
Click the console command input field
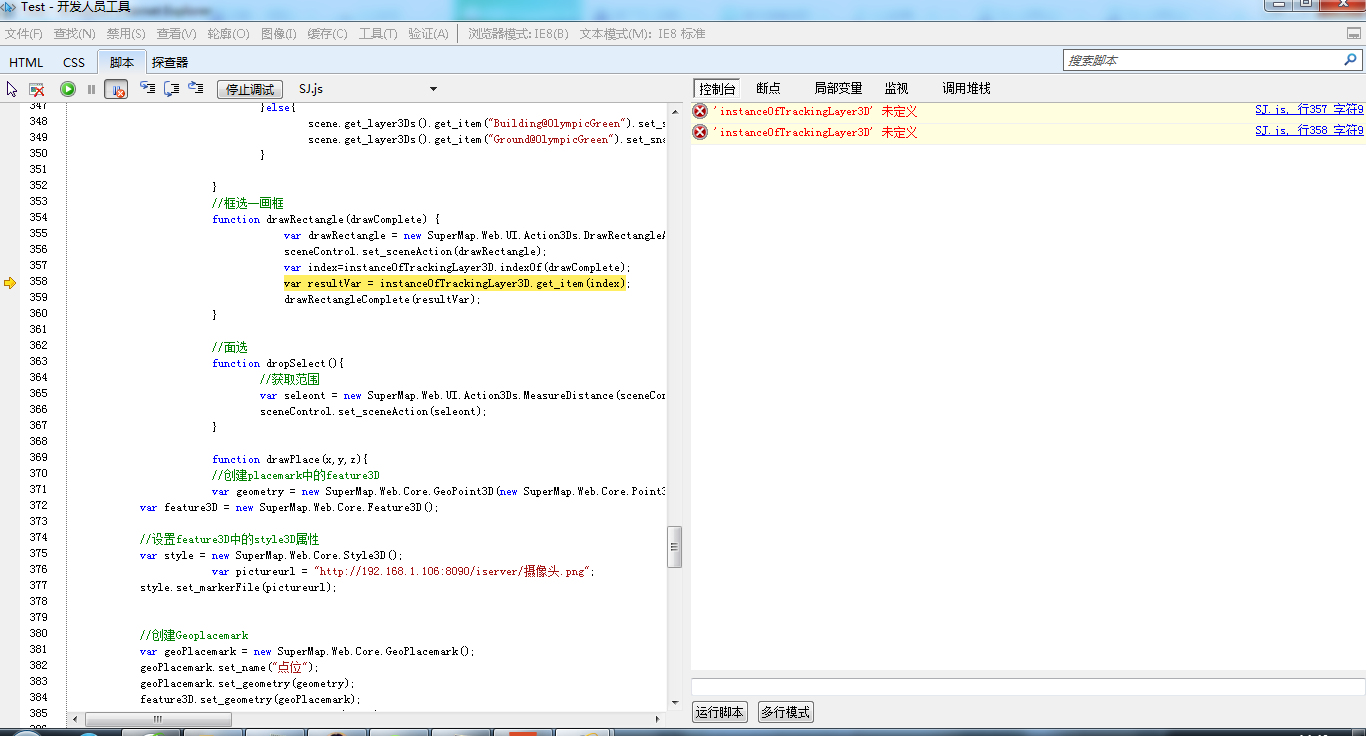coord(1028,687)
